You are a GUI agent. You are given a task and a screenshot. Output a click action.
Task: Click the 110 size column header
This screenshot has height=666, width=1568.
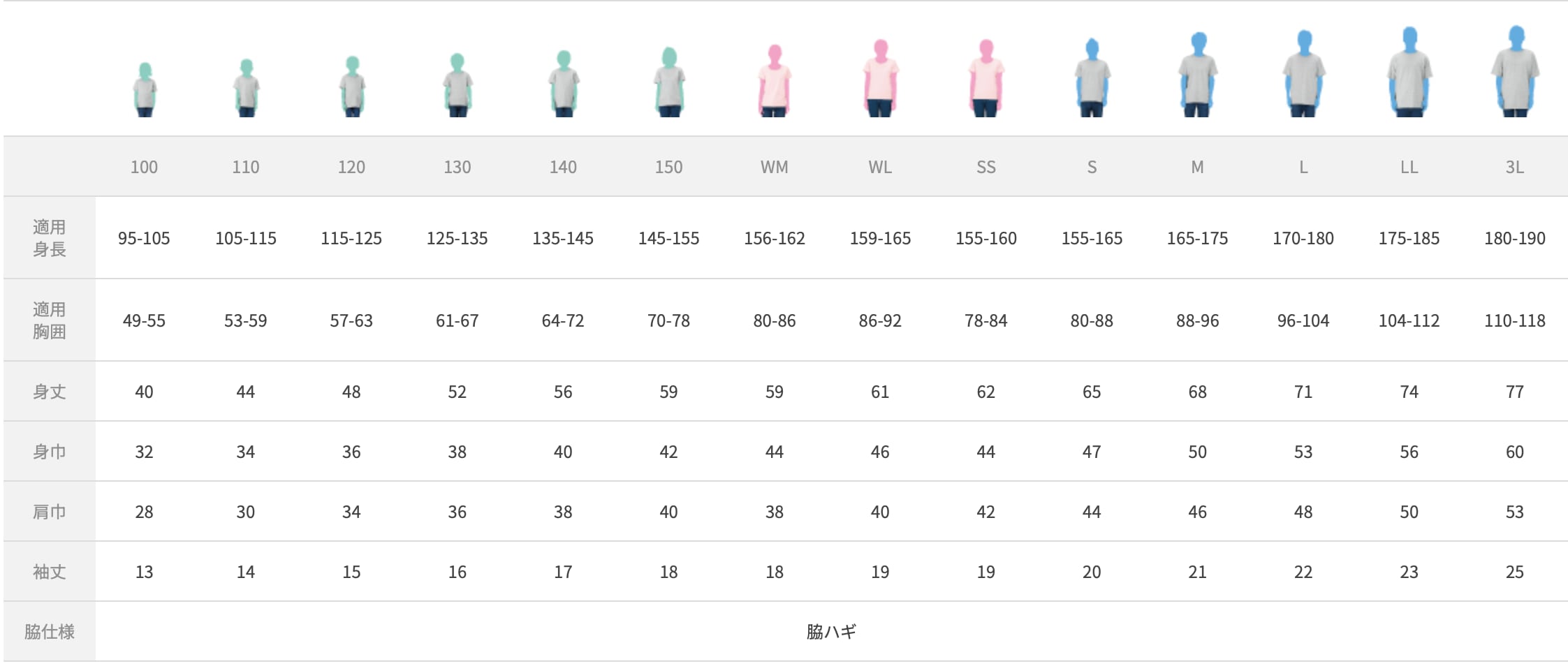(x=246, y=167)
